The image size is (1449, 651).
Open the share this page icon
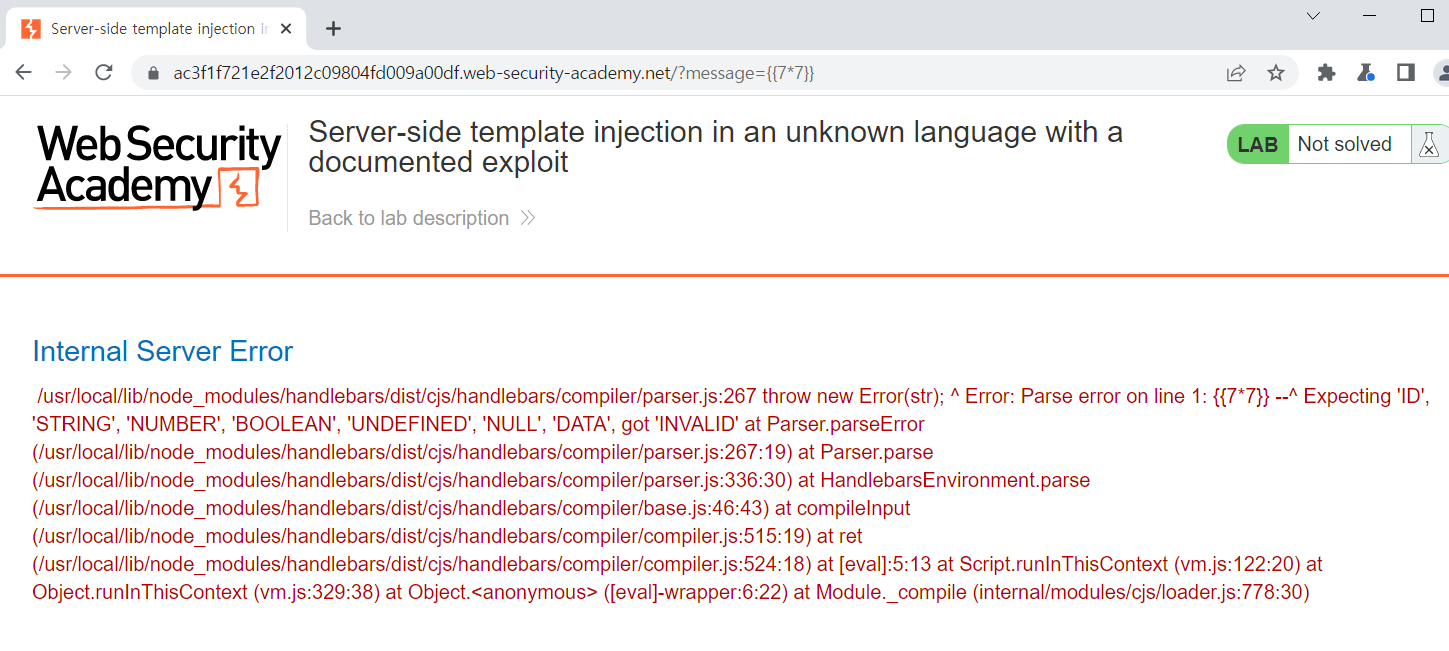(1237, 72)
